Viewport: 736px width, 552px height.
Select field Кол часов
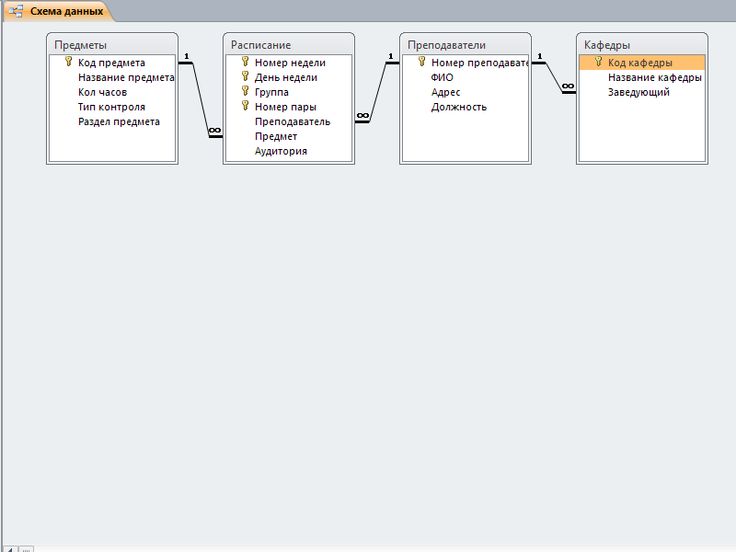coord(112,92)
